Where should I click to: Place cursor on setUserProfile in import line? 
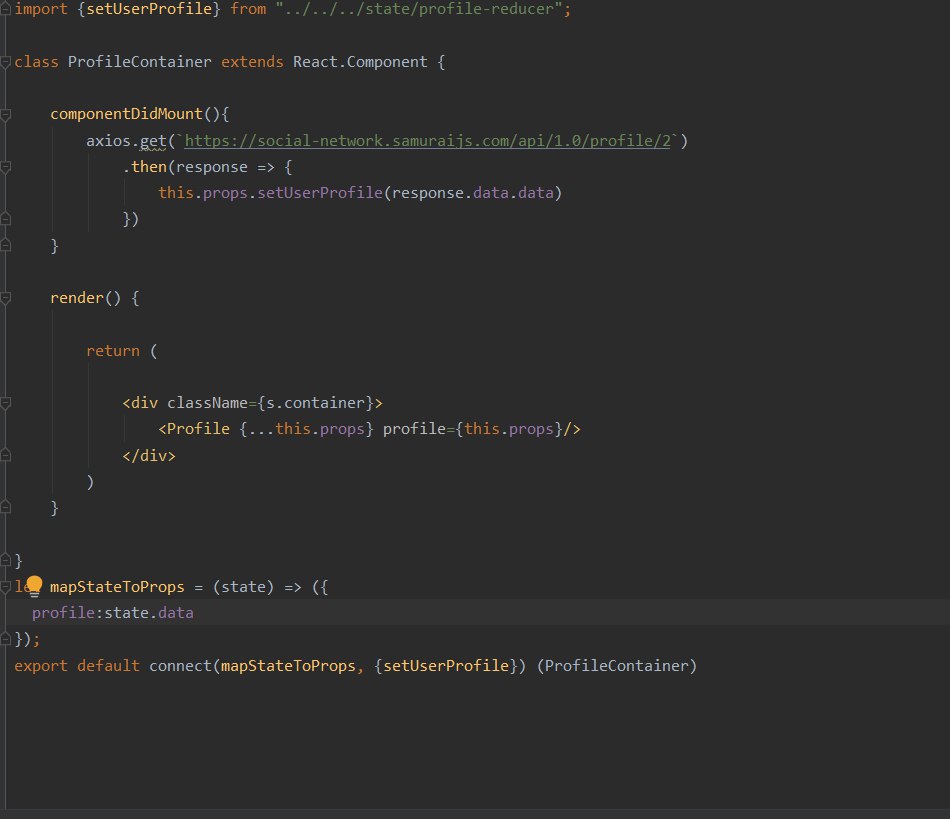click(149, 9)
